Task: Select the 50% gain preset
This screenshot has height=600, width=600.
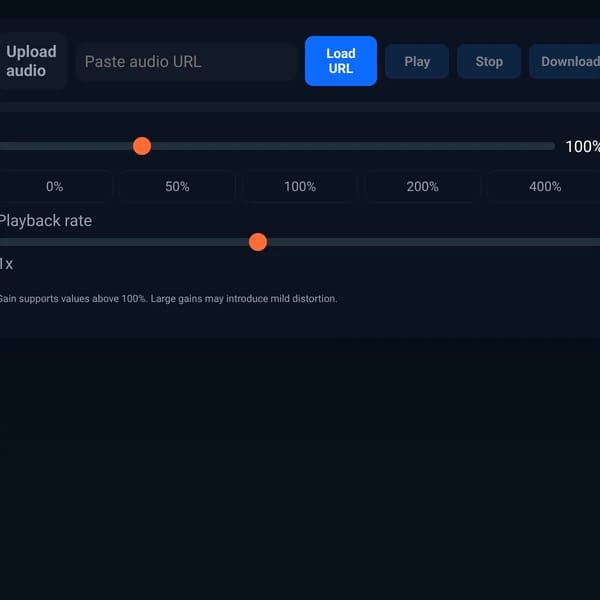Action: (177, 186)
